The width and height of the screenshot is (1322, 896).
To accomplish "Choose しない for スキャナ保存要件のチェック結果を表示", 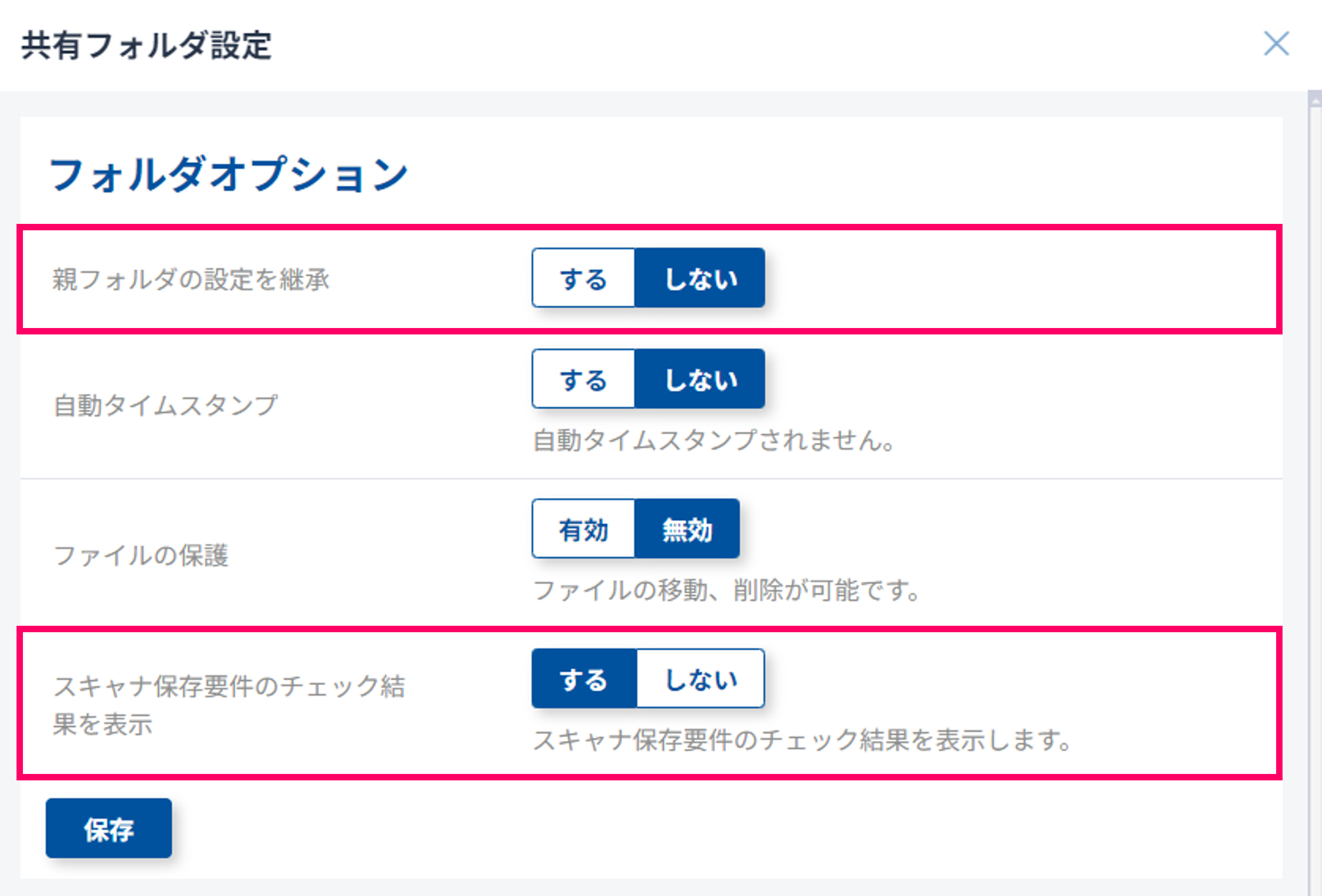I will click(x=701, y=679).
